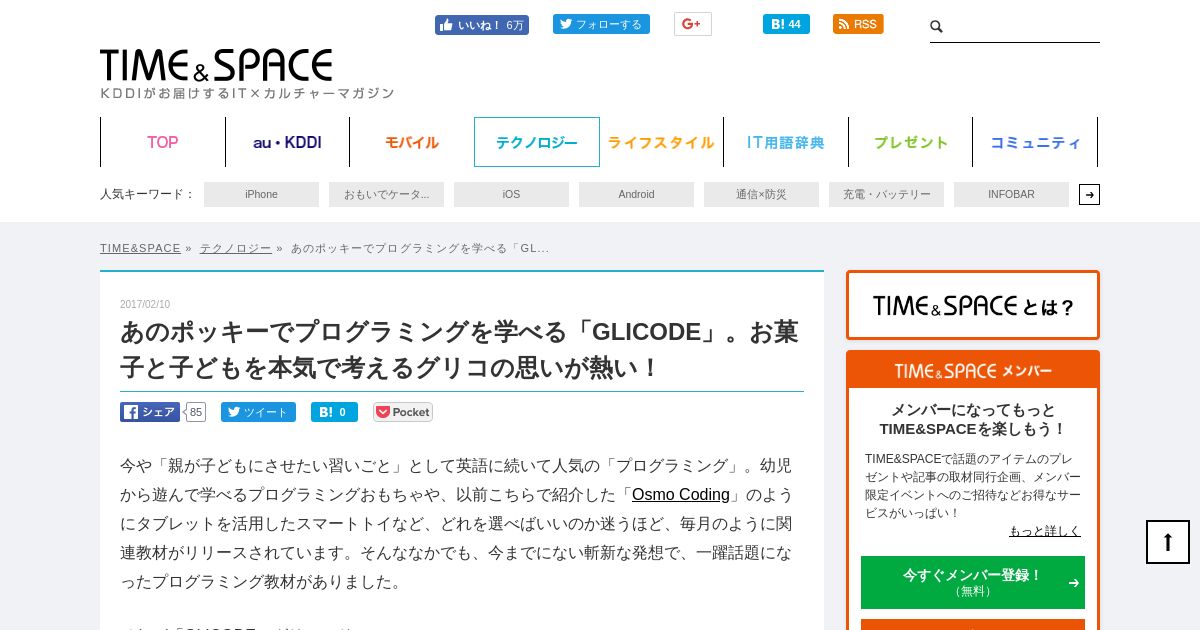Click the テクノロジー breadcrumb link
The height and width of the screenshot is (630, 1200).
coord(235,248)
